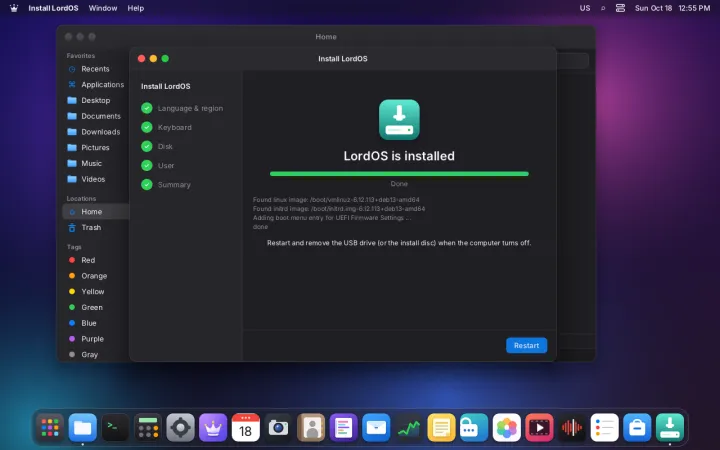Launch the Terminal from dock
Screen dimensions: 720x450
tap(115, 428)
